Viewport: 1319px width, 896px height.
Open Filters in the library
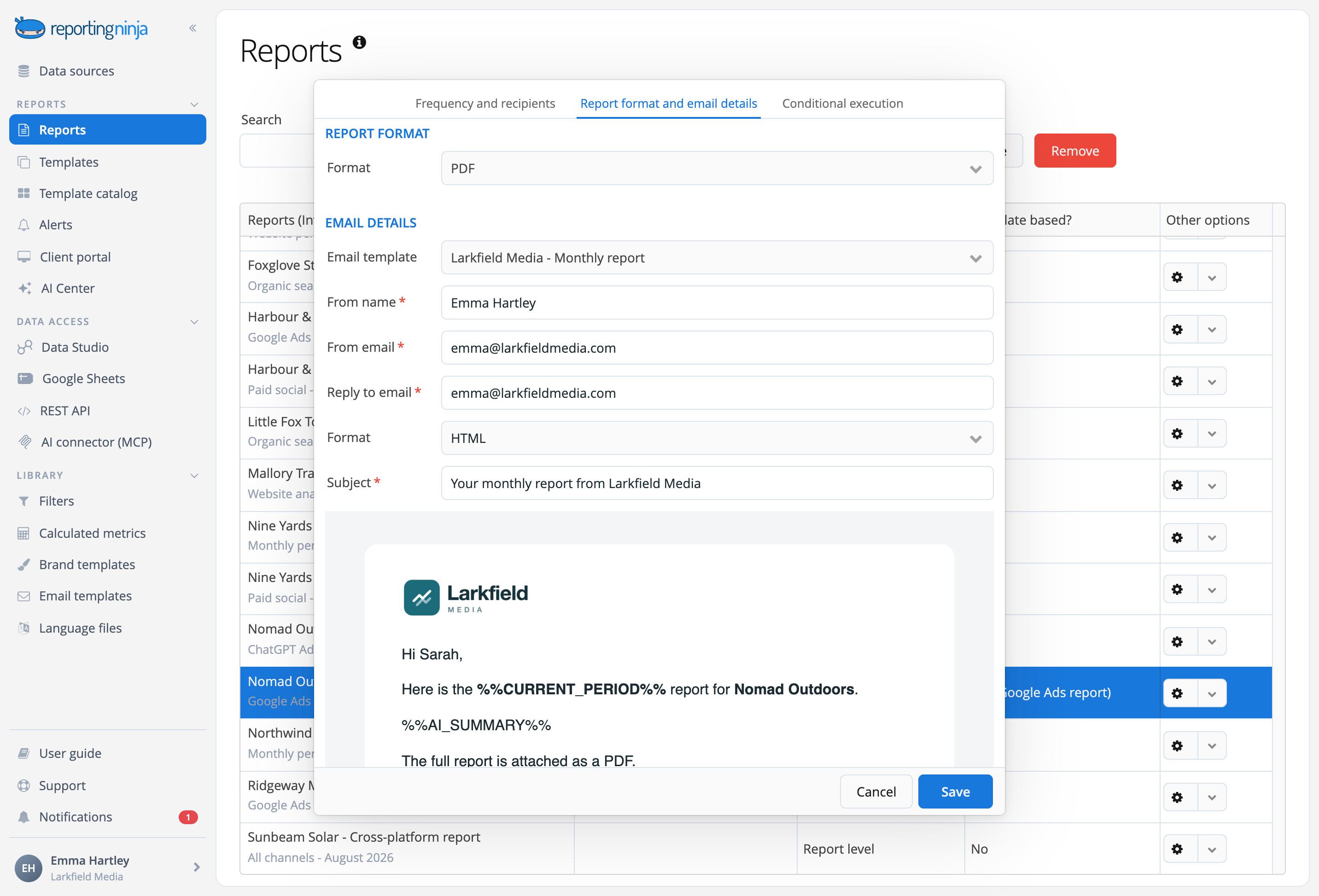coord(56,500)
